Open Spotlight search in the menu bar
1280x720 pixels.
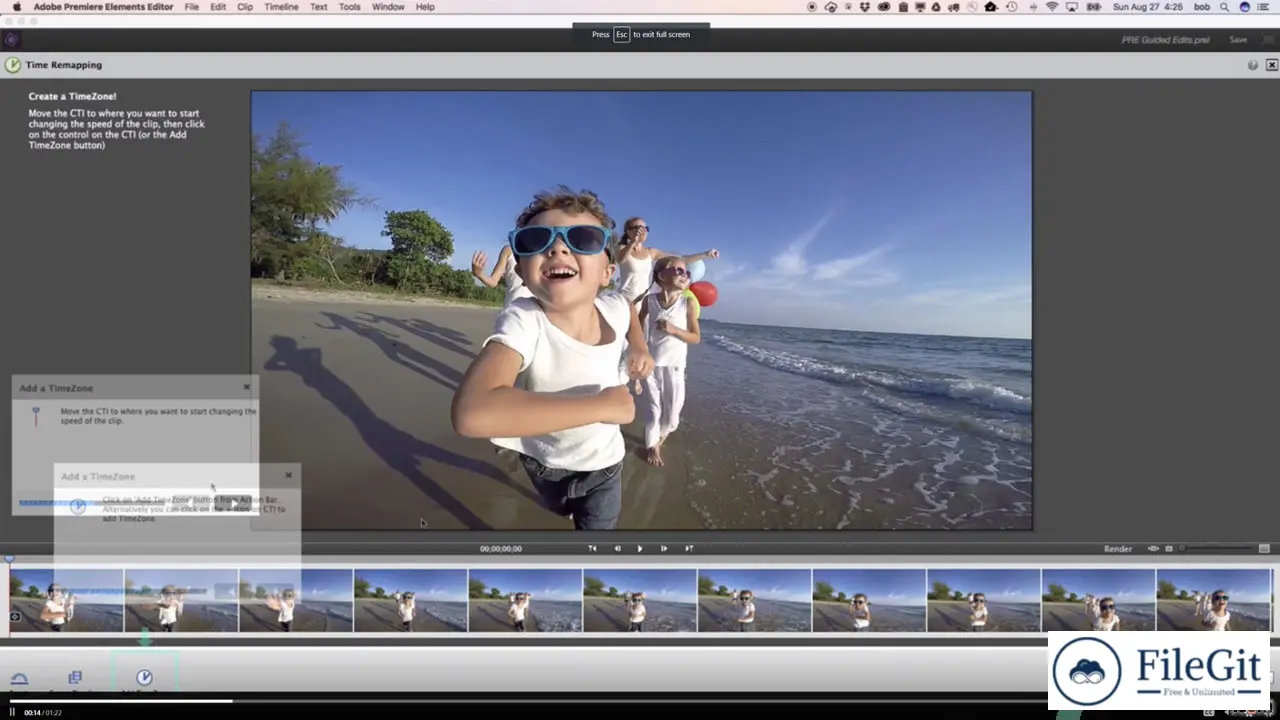coord(1224,7)
